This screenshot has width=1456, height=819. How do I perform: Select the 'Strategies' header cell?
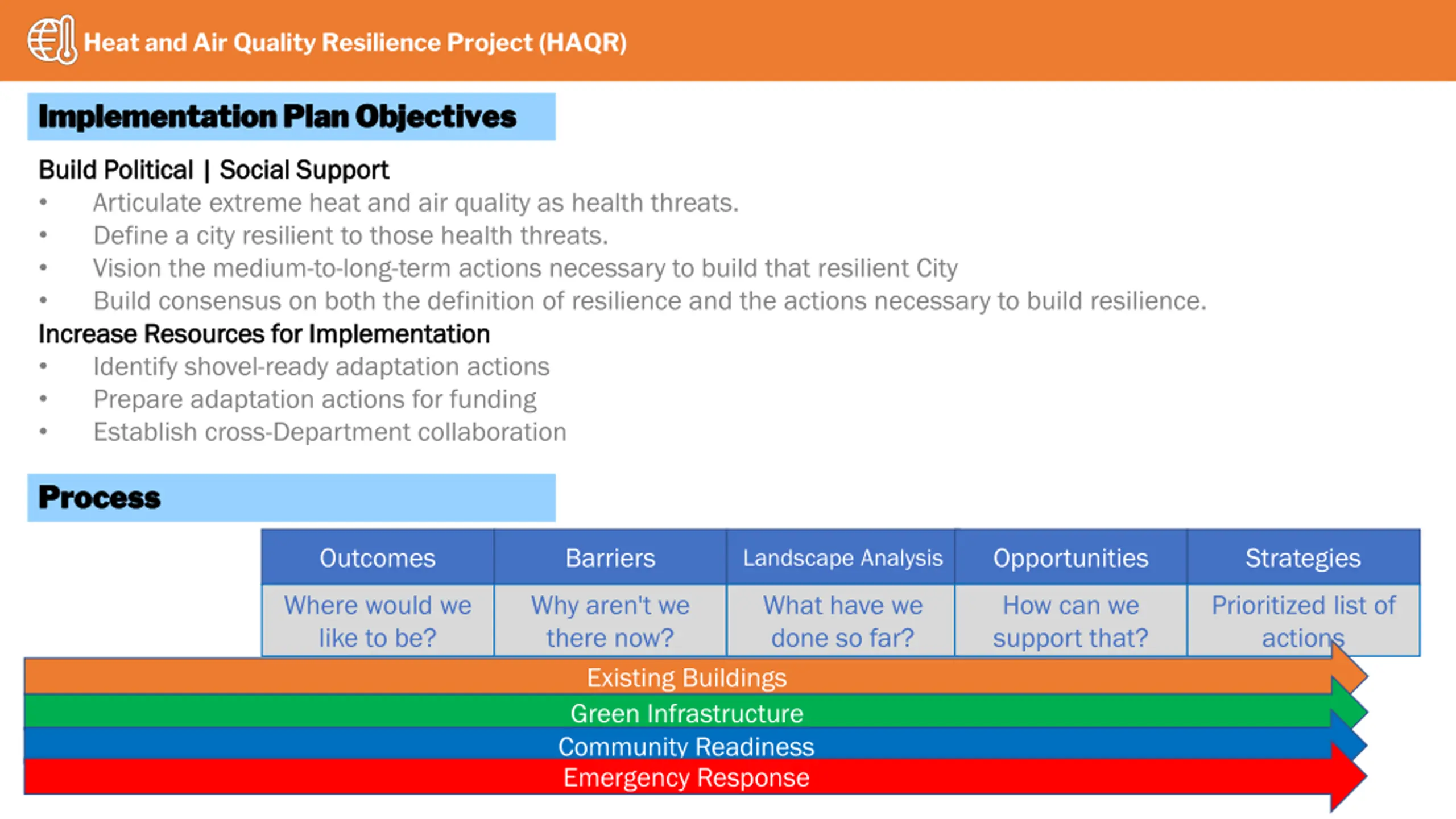(1304, 557)
